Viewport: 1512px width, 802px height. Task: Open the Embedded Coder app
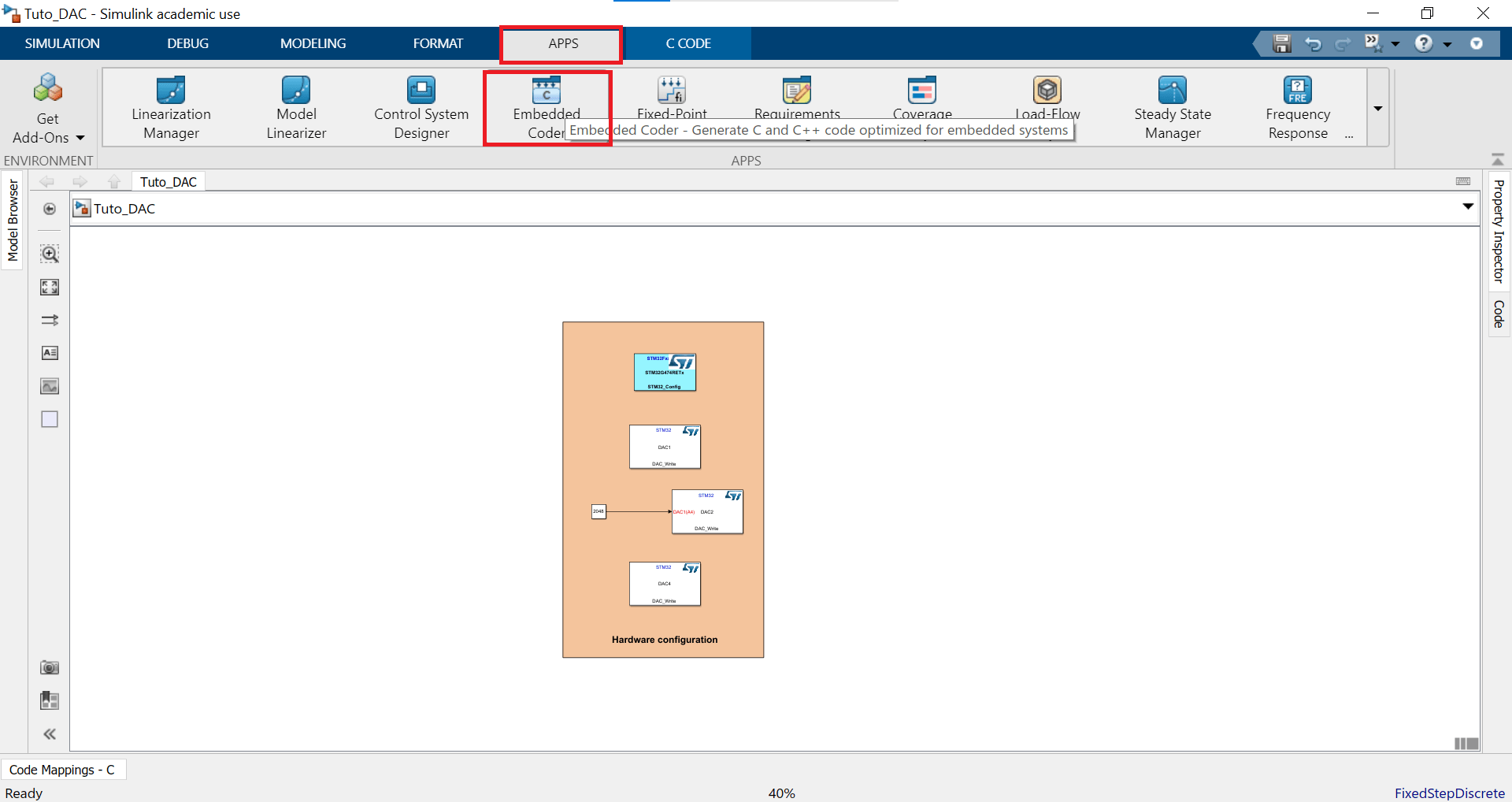pos(547,108)
